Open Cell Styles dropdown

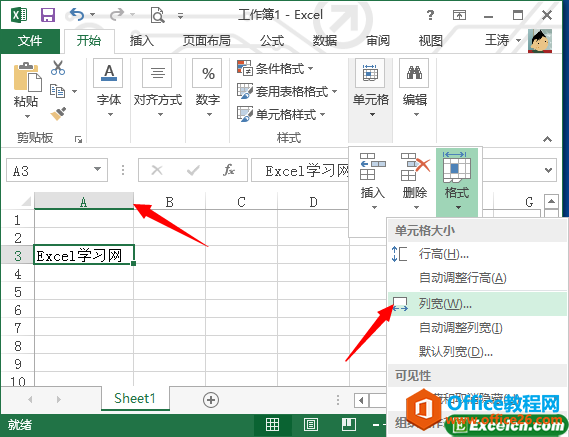coord(281,114)
